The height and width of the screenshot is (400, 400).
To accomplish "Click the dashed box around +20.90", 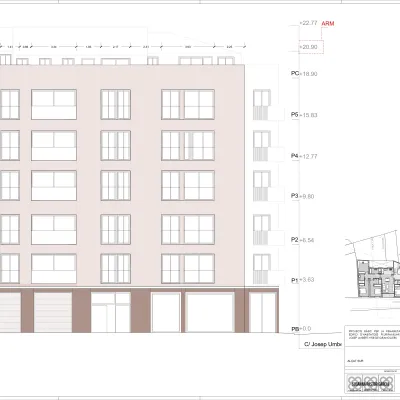I will [311, 47].
